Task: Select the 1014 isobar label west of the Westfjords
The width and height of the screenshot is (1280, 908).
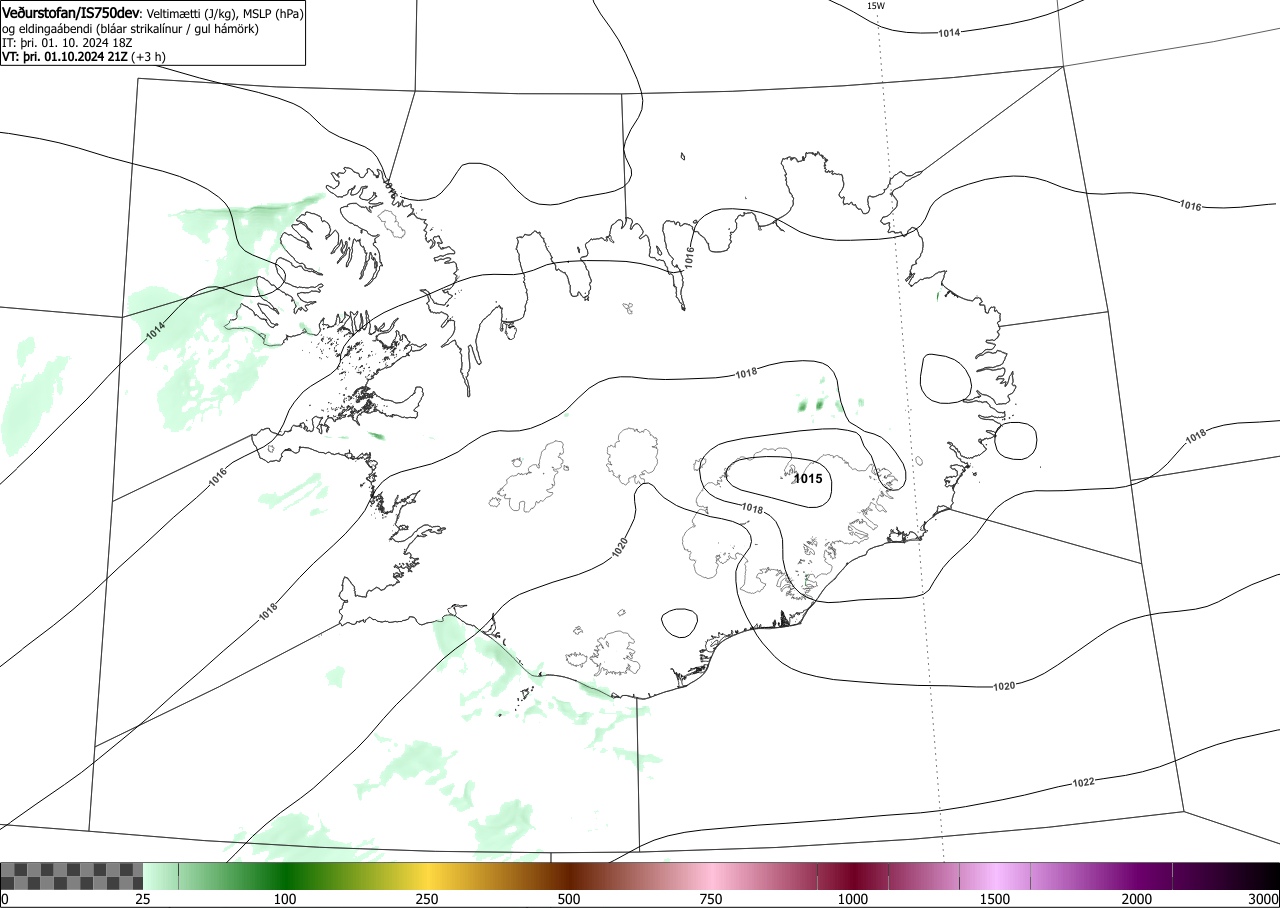Action: pyautogui.click(x=155, y=329)
